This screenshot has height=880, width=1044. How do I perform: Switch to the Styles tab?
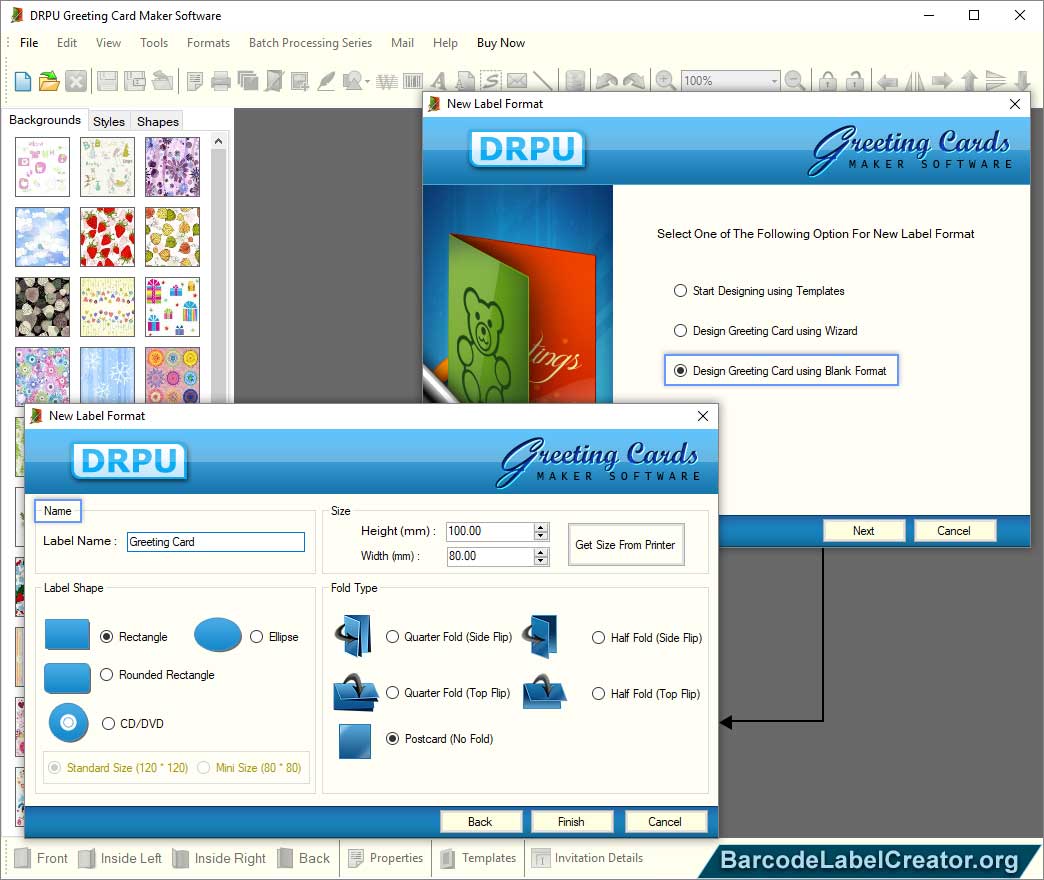(x=109, y=121)
